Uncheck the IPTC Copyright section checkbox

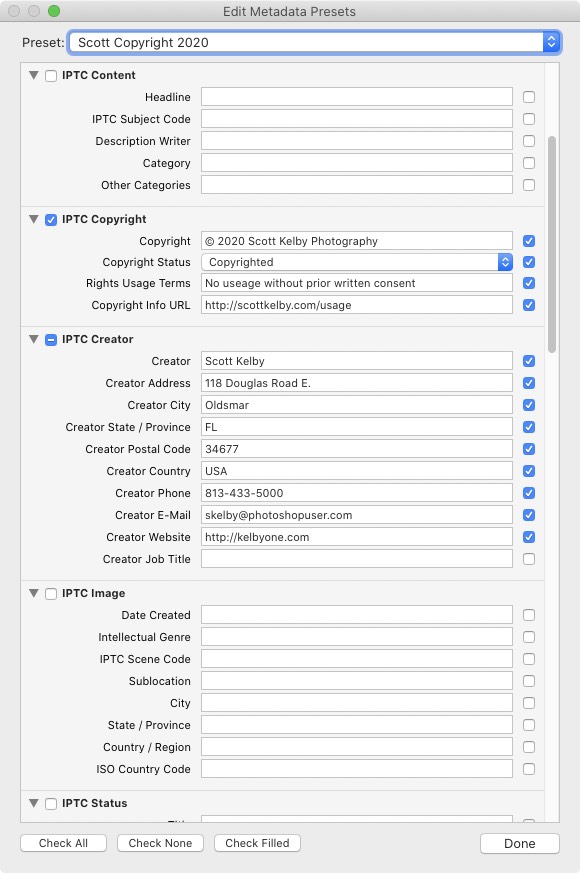click(51, 220)
